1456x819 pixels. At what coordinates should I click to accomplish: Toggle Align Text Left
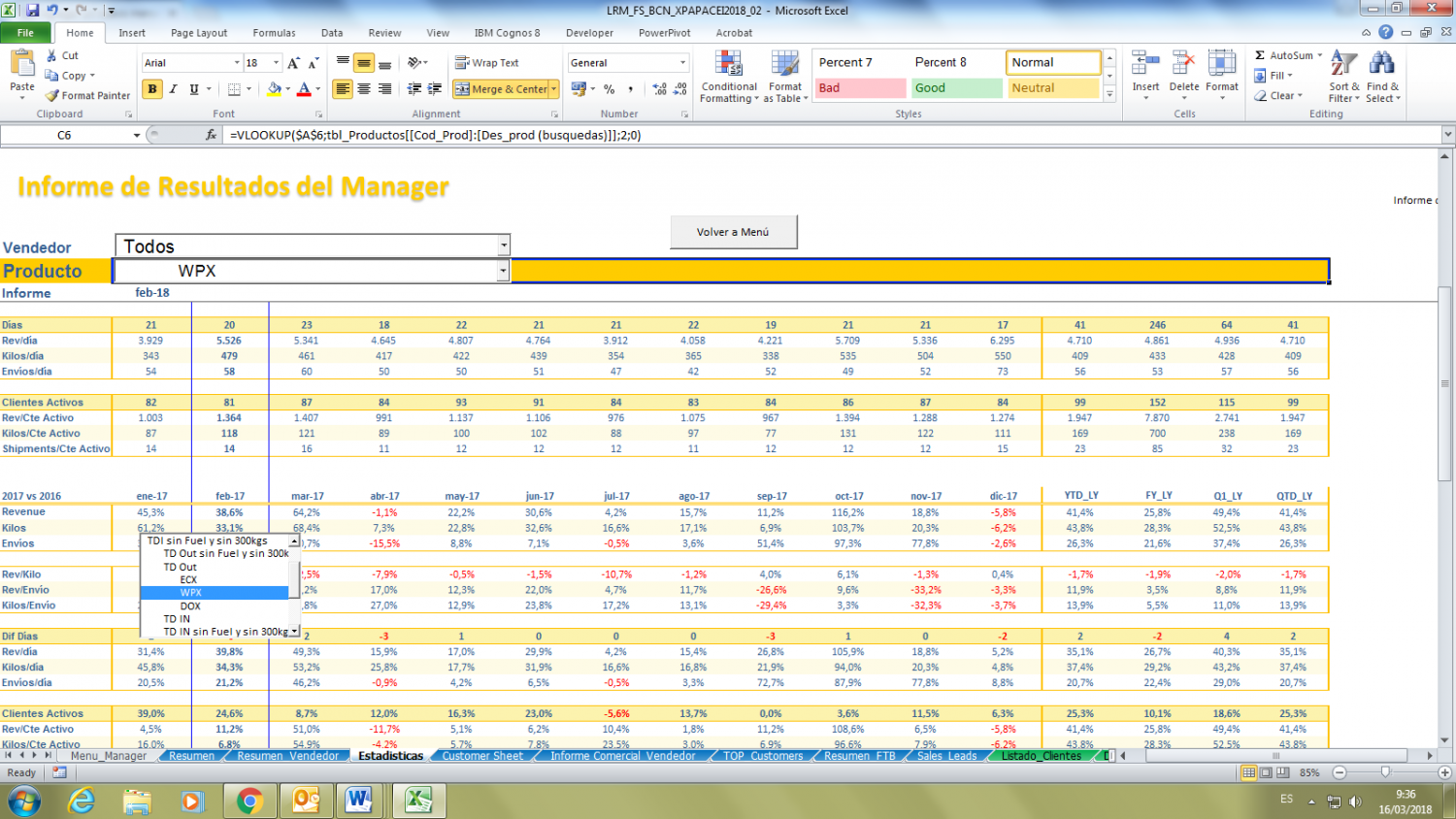(x=343, y=89)
